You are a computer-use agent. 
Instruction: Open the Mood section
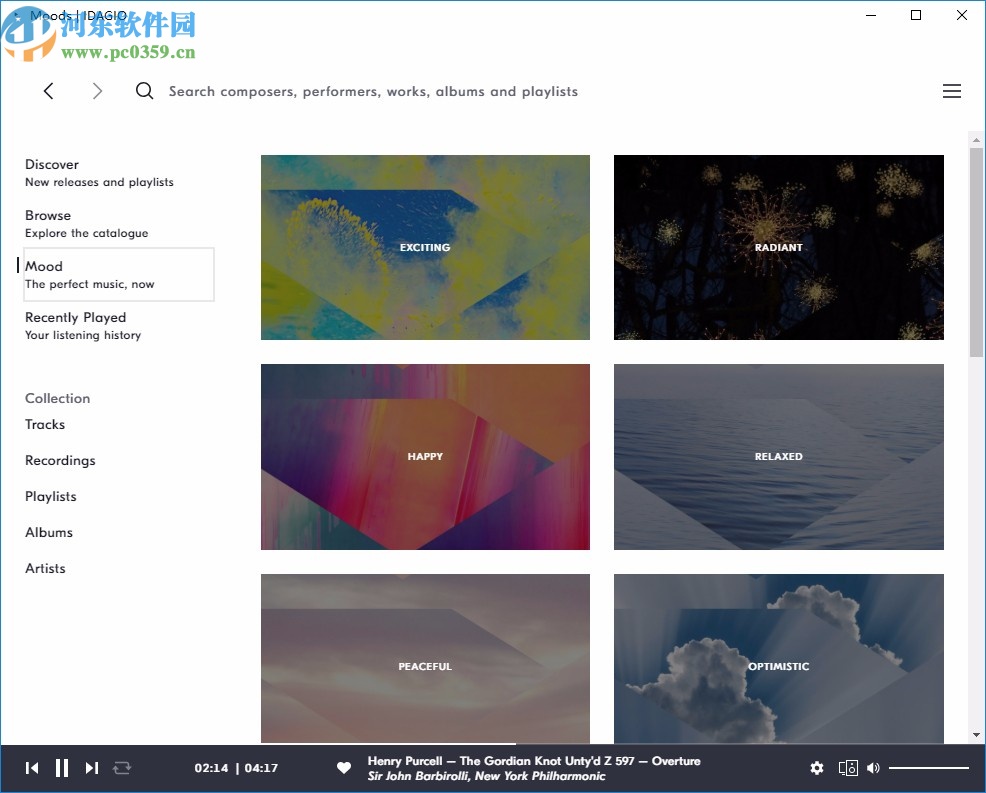pyautogui.click(x=44, y=266)
